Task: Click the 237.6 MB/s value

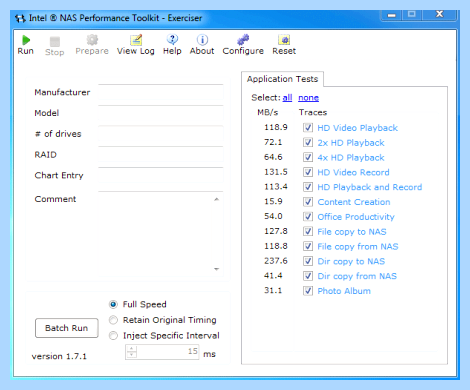Action: tap(276, 261)
